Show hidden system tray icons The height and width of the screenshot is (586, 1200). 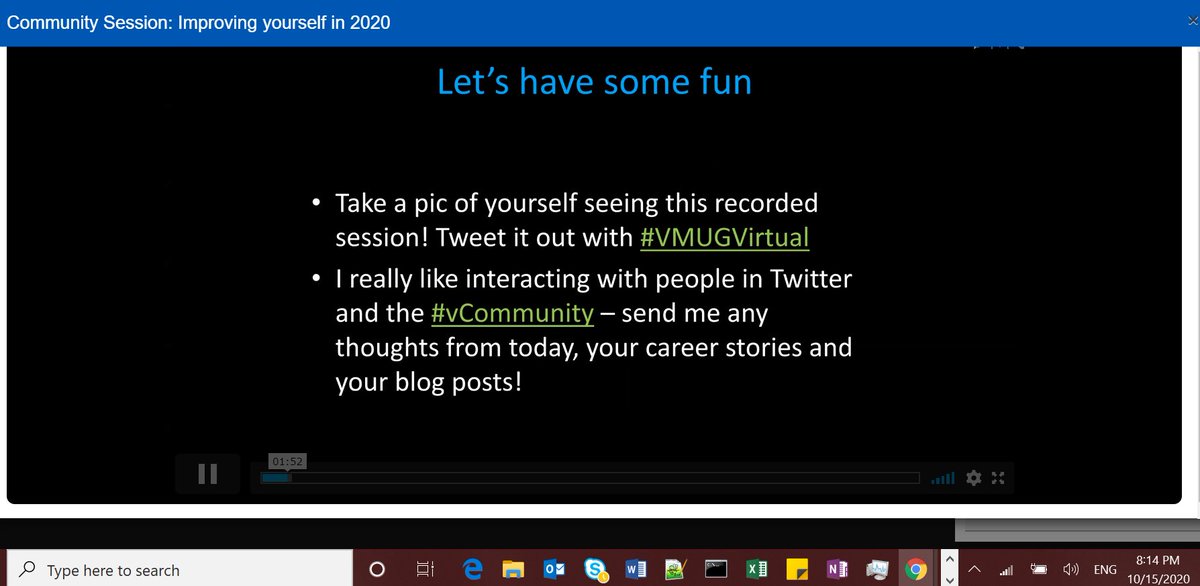(x=973, y=570)
